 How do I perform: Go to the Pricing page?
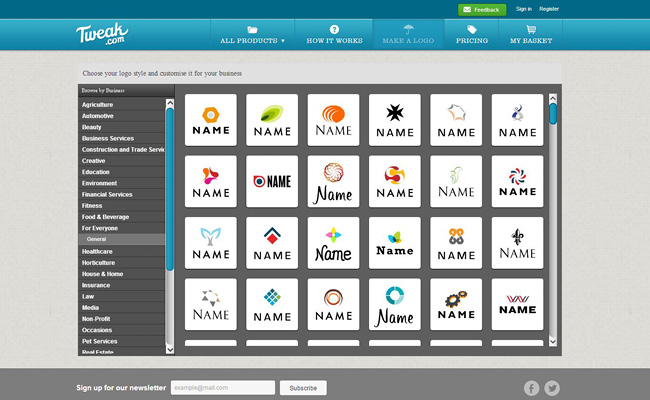471,35
